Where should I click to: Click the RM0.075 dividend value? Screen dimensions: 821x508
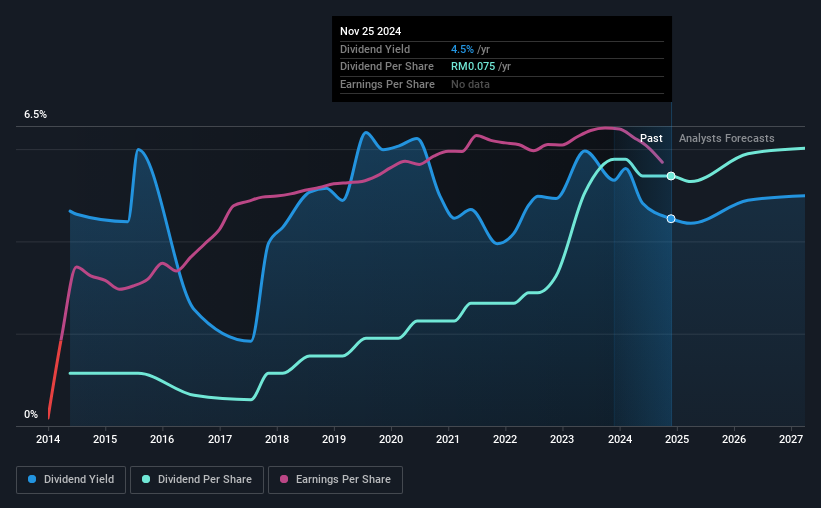click(x=473, y=67)
